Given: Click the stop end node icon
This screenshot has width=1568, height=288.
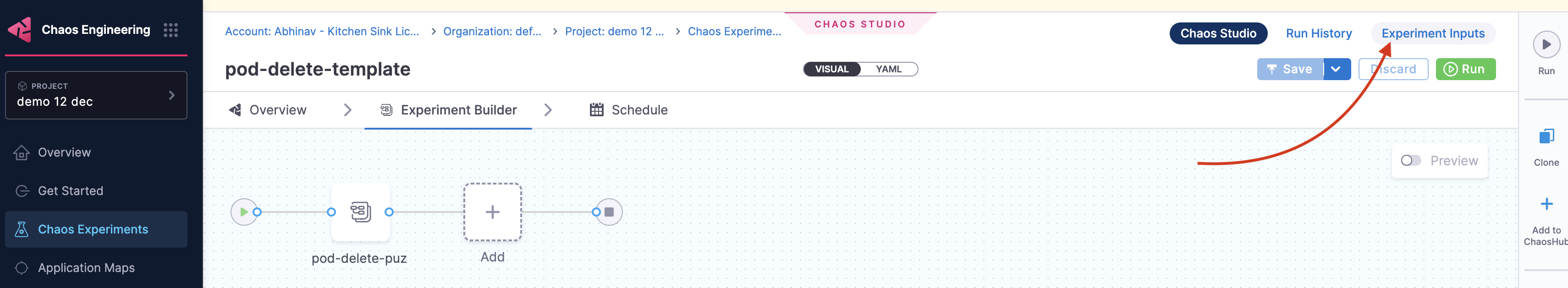Looking at the screenshot, I should [x=609, y=212].
